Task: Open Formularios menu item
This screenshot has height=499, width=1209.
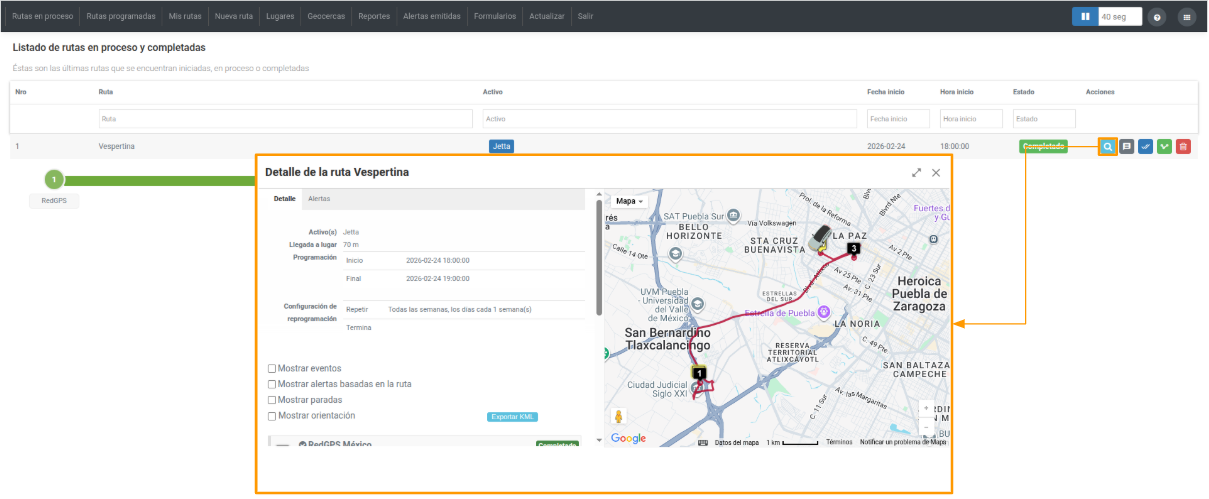Action: (495, 17)
